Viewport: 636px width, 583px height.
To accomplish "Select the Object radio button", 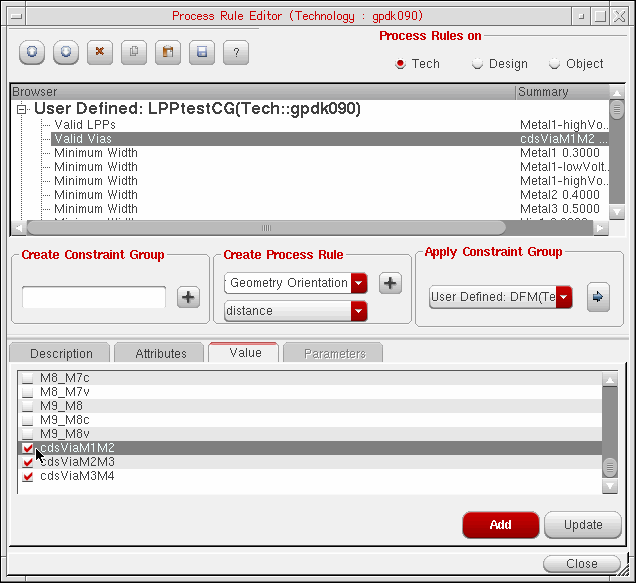I will pyautogui.click(x=555, y=64).
